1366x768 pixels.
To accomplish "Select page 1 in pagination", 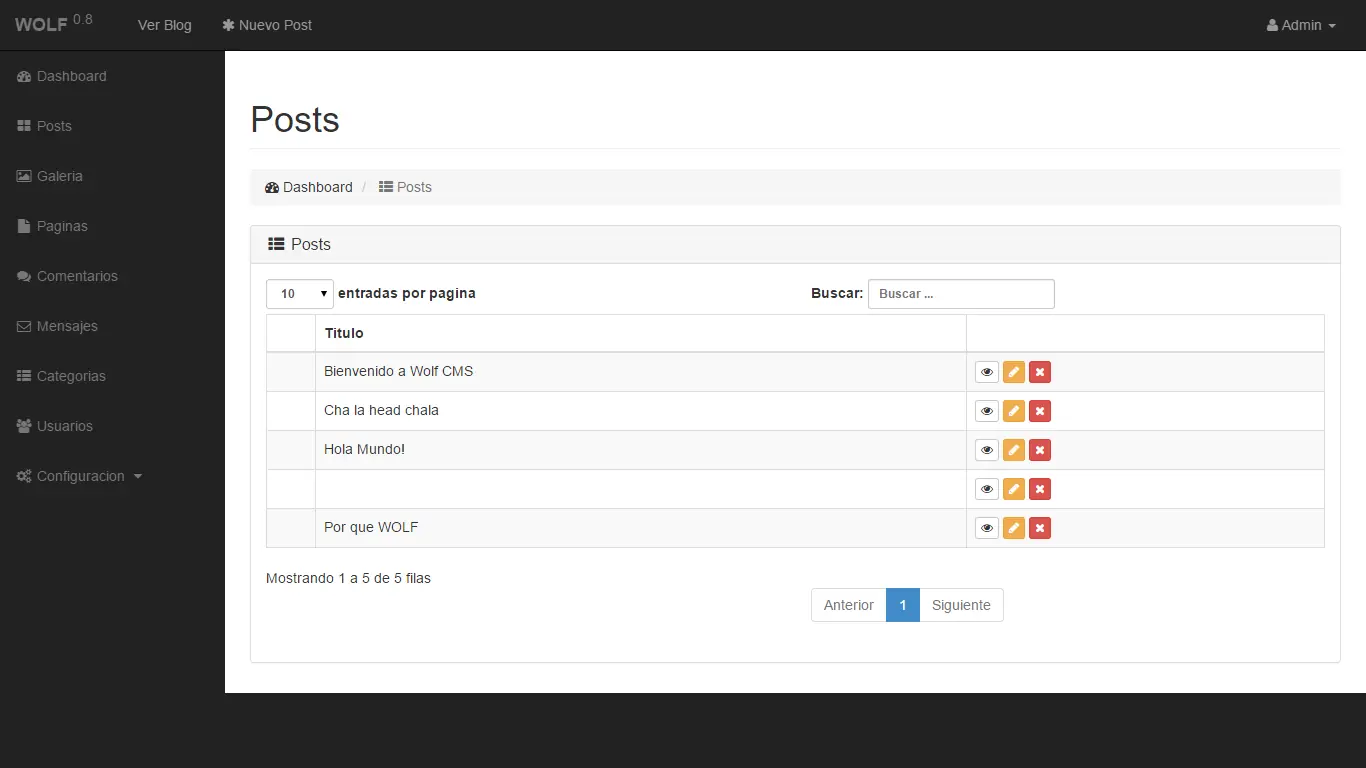I will [x=903, y=605].
